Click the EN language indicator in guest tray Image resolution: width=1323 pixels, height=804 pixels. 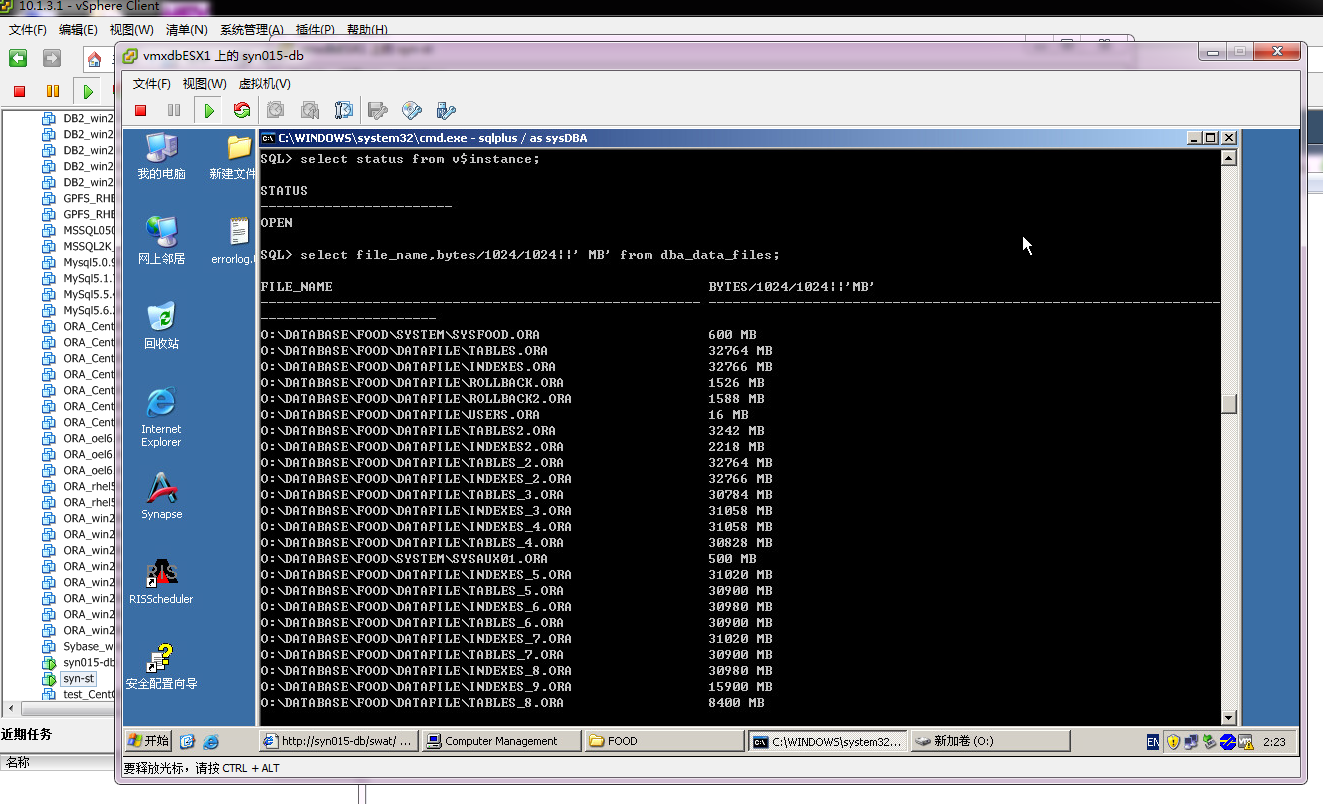point(1153,741)
